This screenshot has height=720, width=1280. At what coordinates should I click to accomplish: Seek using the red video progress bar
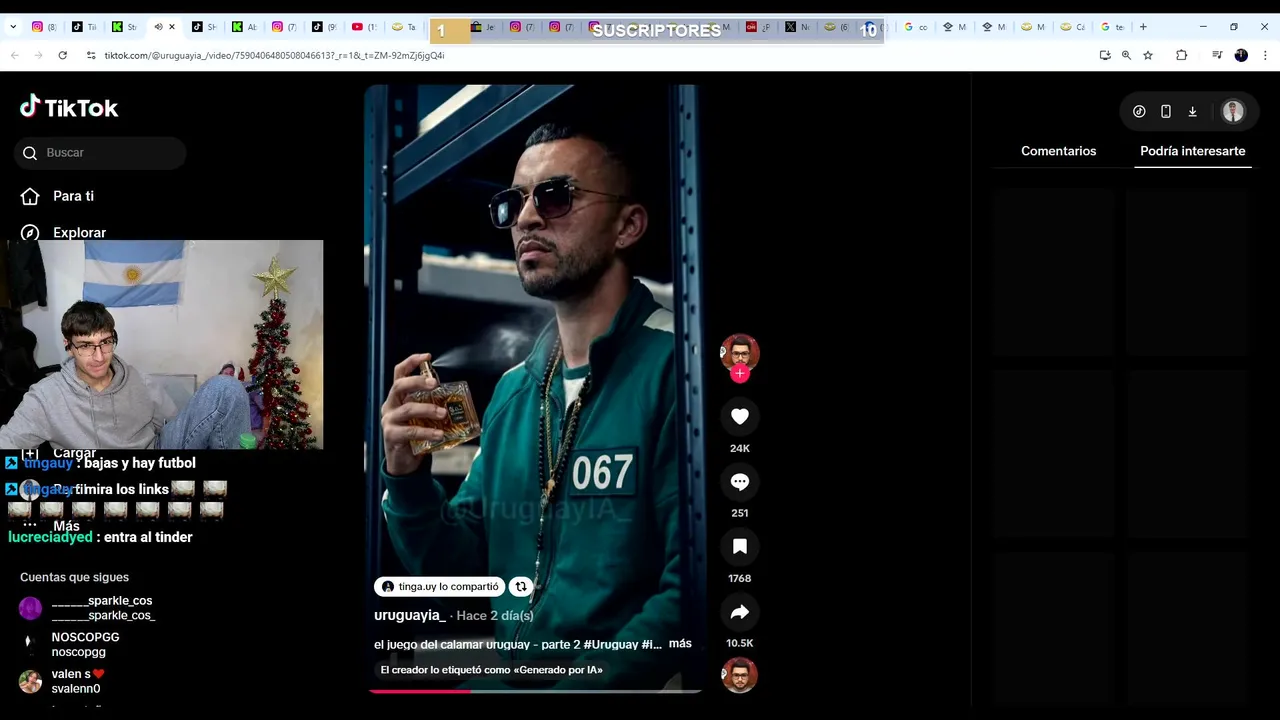[x=534, y=690]
